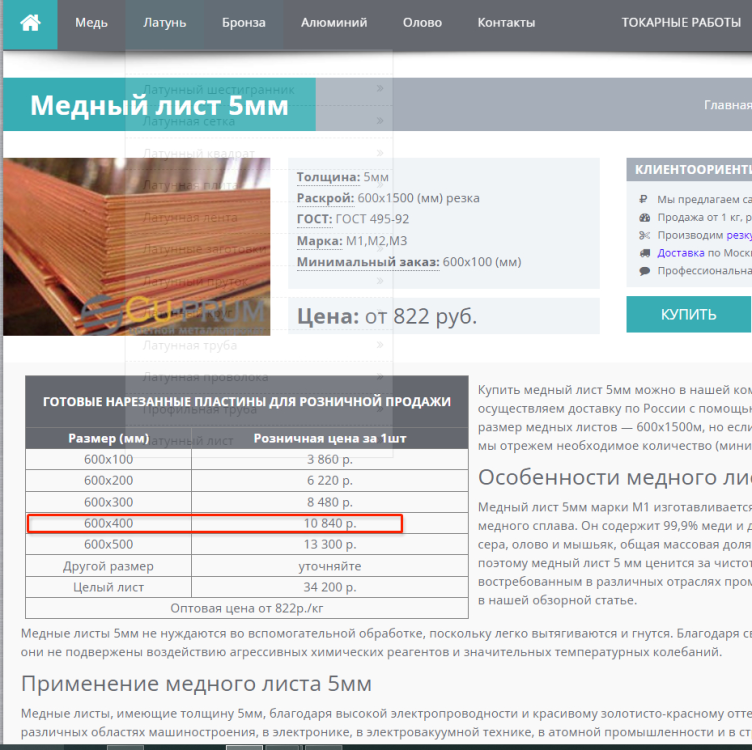Viewport: 752px width, 750px height.
Task: Click the scissors icon beside cutting text
Action: (644, 235)
